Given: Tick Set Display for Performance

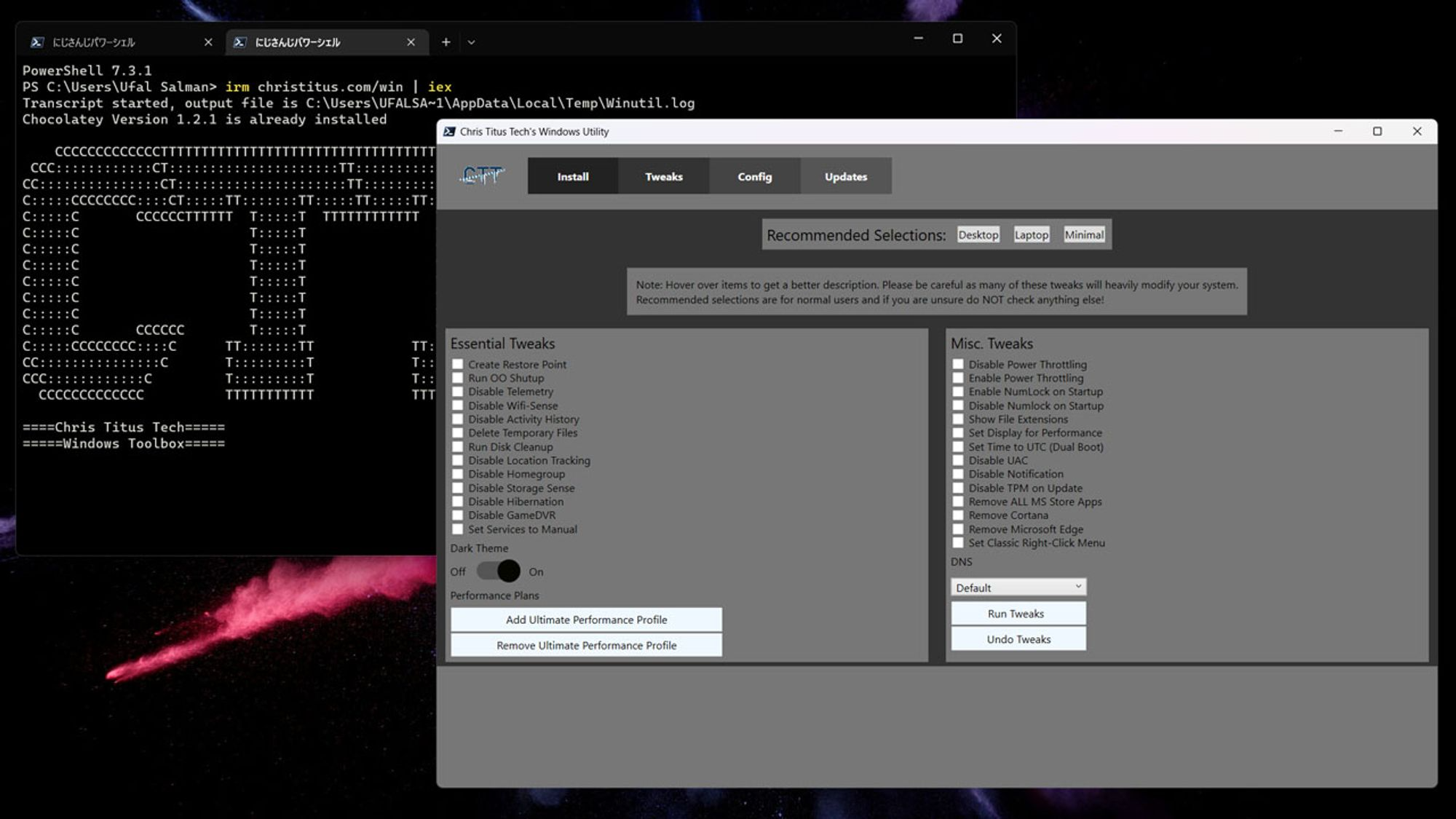Looking at the screenshot, I should pyautogui.click(x=957, y=433).
